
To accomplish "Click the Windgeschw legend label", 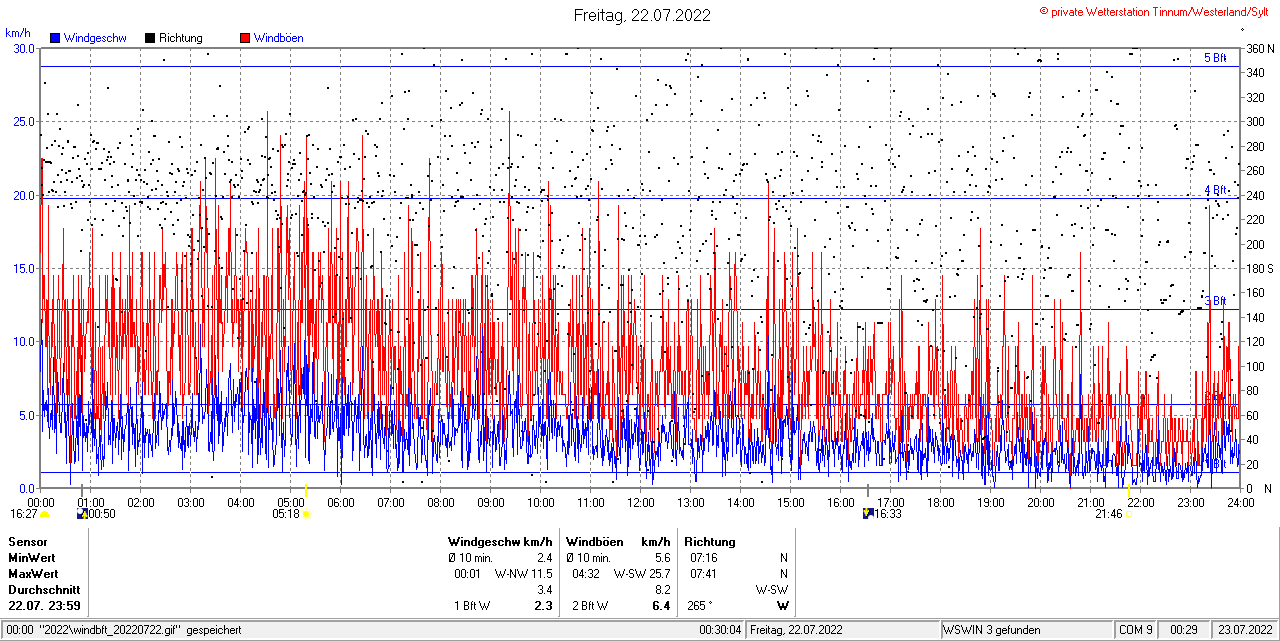I will tap(94, 38).
